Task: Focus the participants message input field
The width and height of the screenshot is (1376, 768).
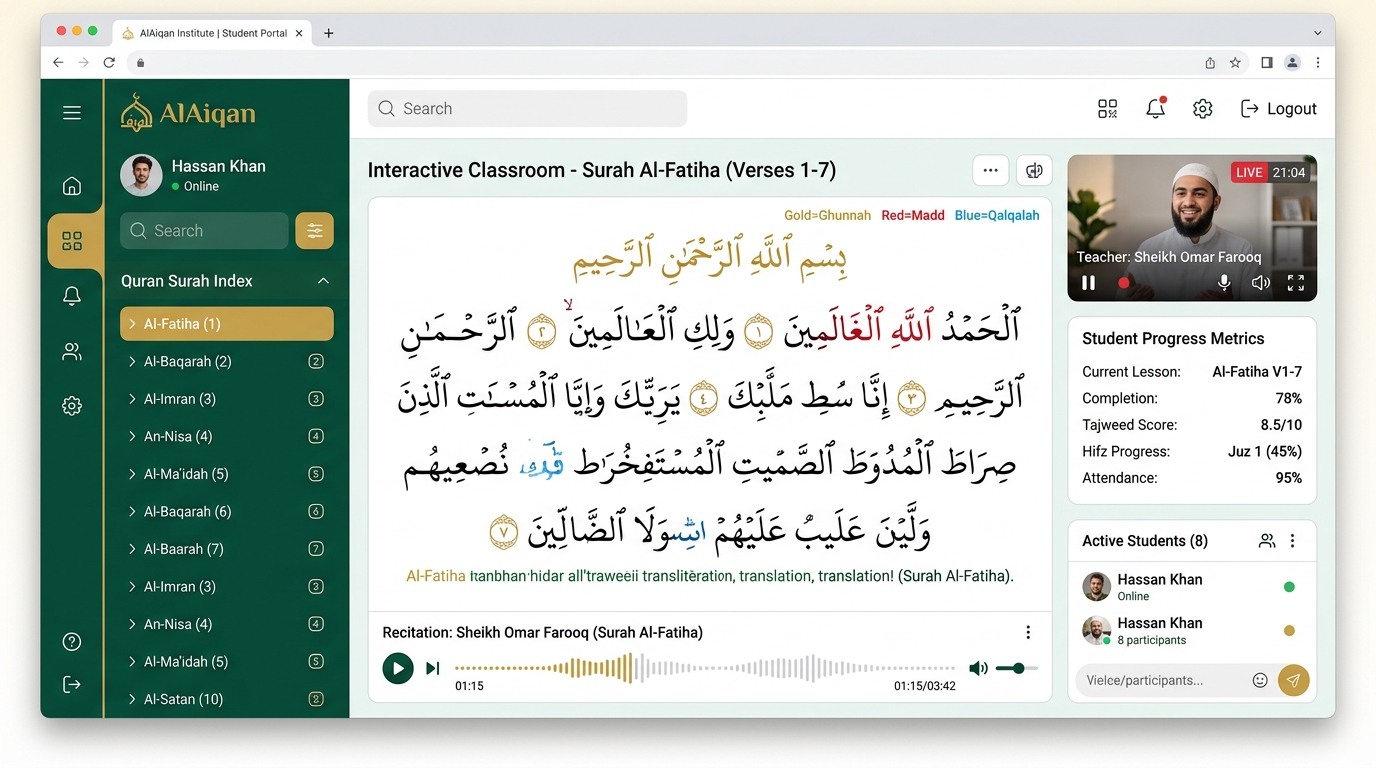Action: click(x=1161, y=680)
